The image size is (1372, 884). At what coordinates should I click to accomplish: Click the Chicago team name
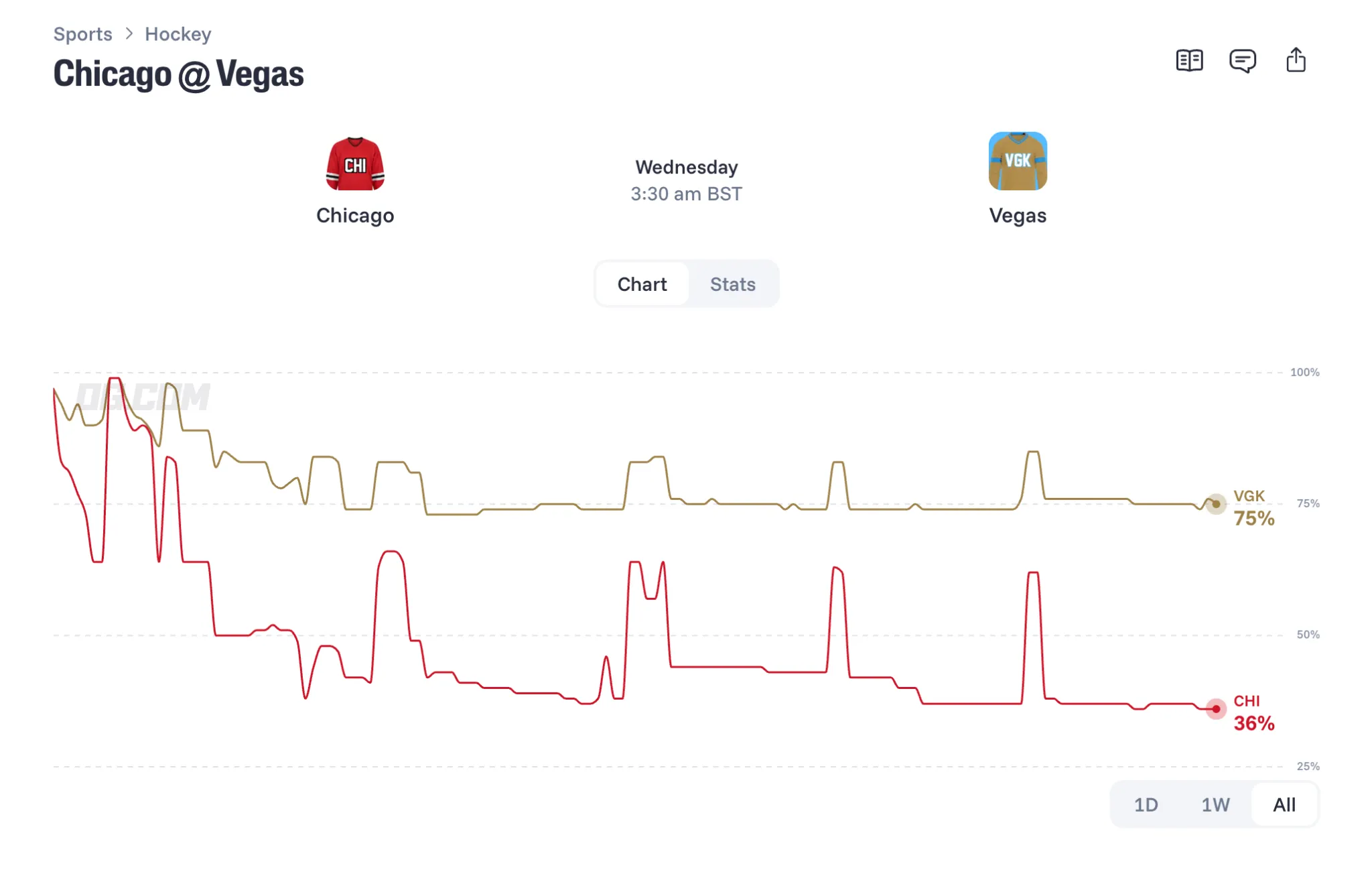(x=355, y=215)
